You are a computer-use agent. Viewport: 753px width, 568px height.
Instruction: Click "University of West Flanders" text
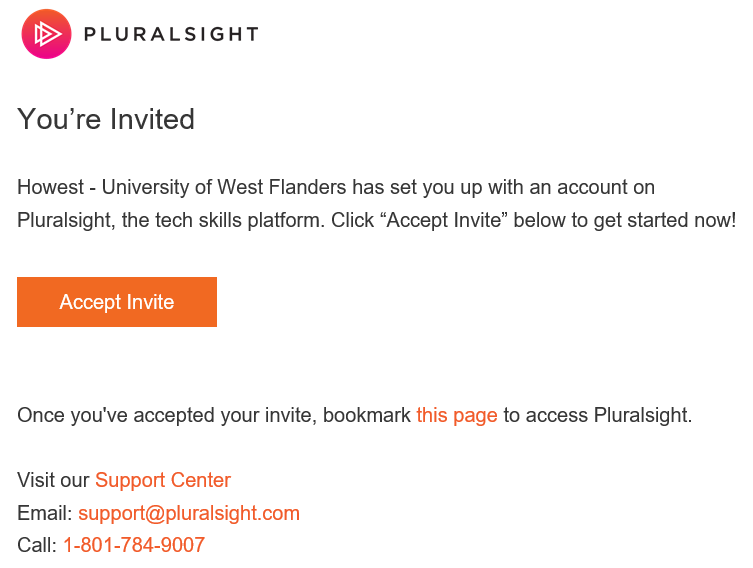pyautogui.click(x=224, y=187)
